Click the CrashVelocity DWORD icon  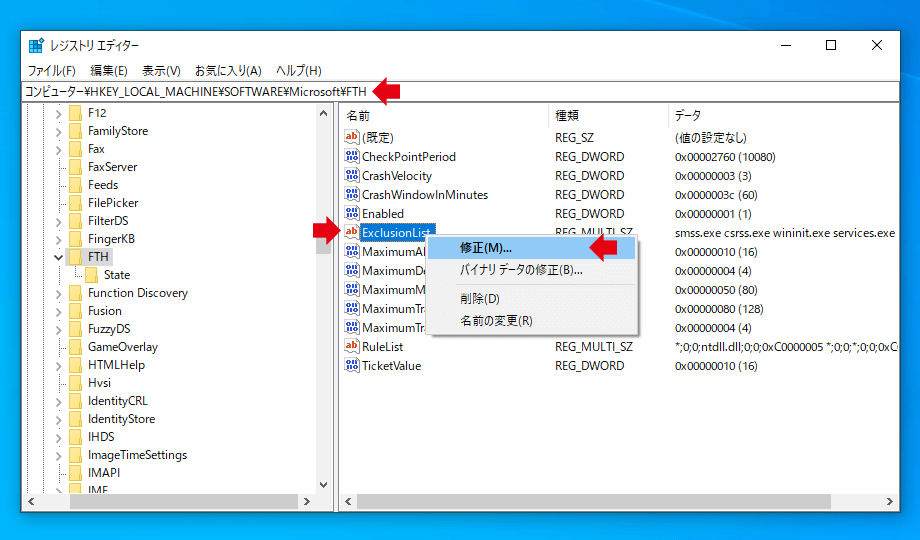point(351,176)
